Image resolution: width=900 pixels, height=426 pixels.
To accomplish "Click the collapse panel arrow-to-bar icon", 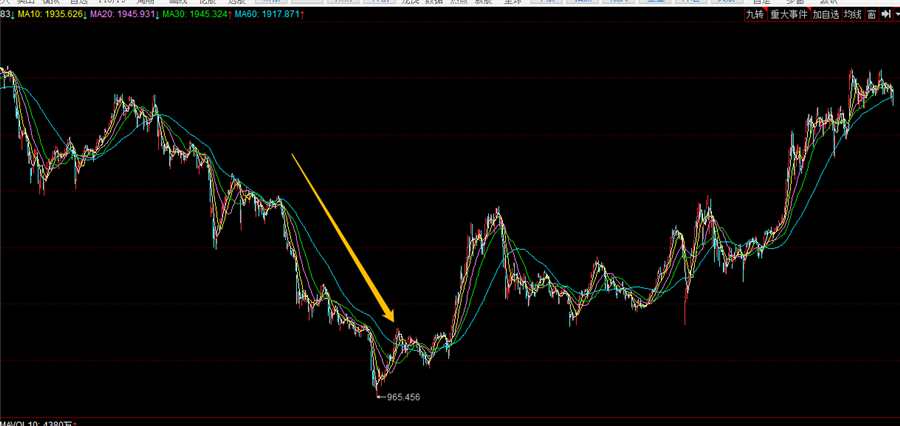I will pyautogui.click(x=887, y=15).
